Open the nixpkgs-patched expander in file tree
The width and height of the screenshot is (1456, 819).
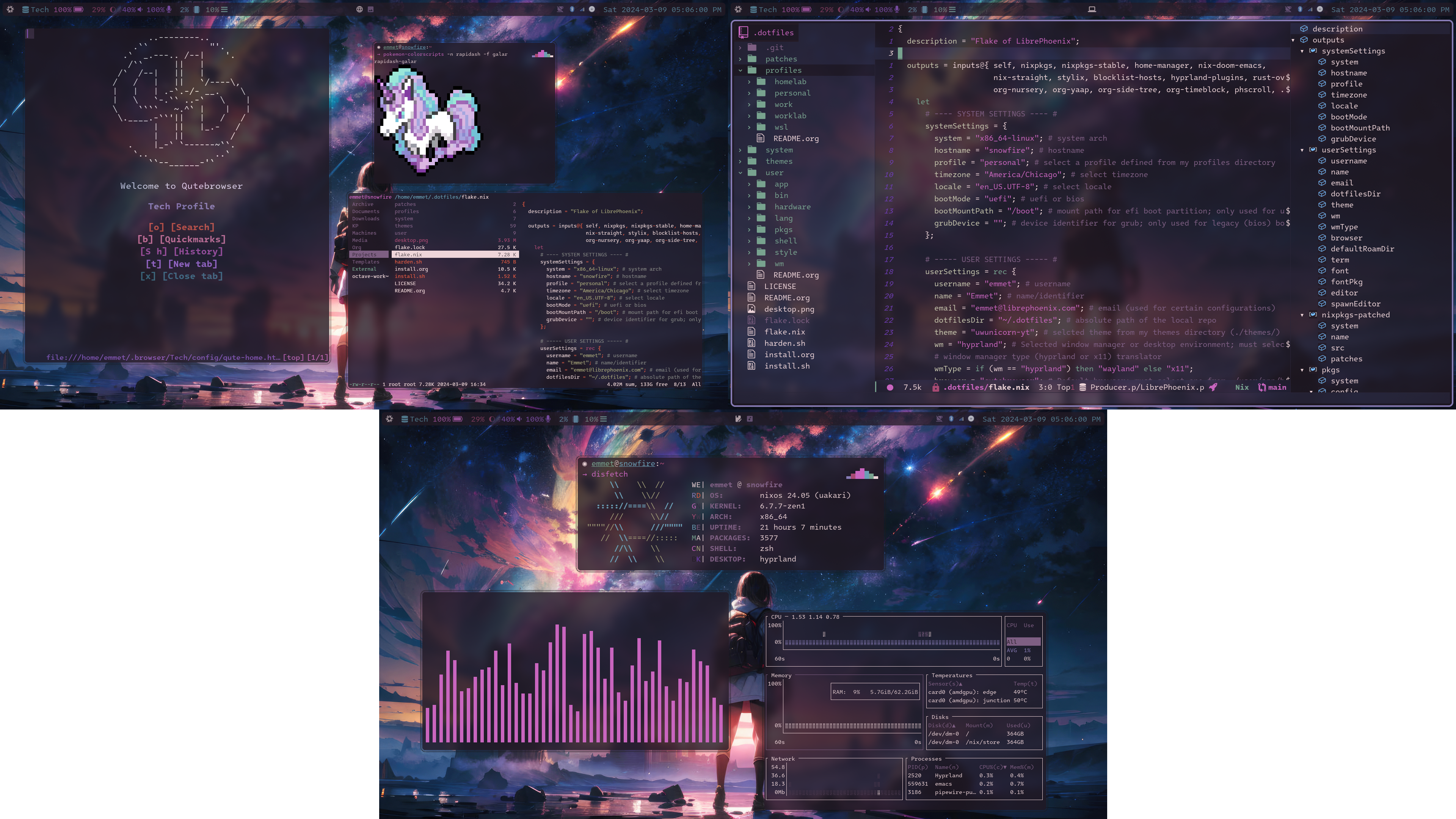[1302, 315]
